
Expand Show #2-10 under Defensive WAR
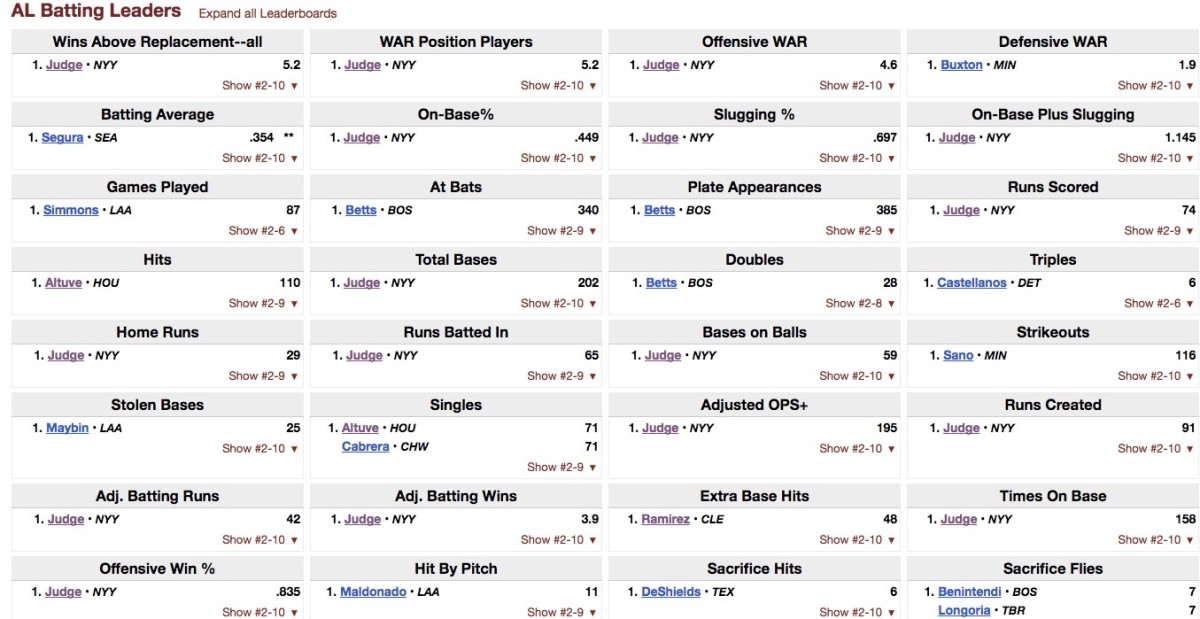pos(1156,86)
